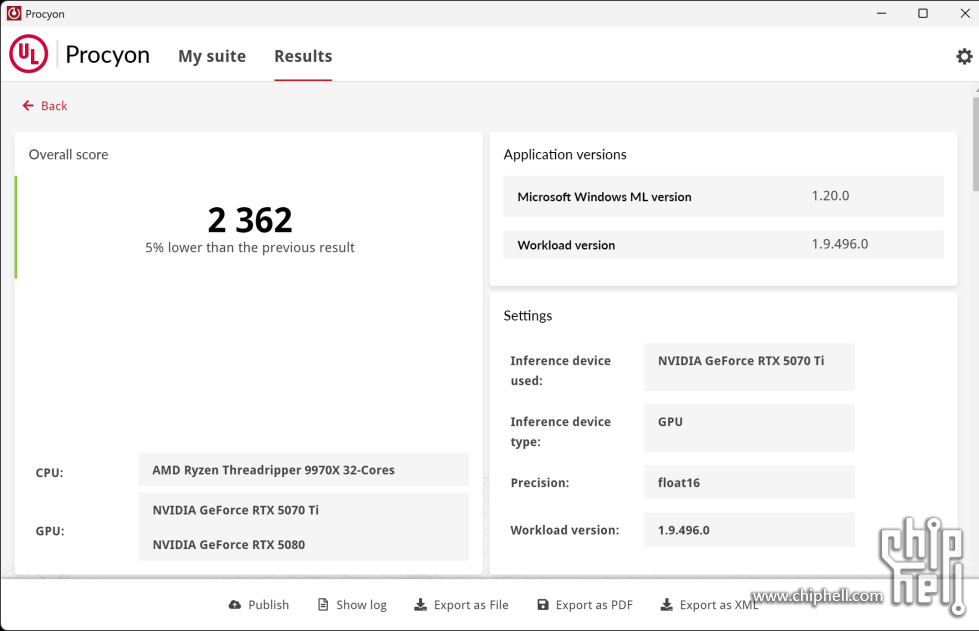The height and width of the screenshot is (631, 979).
Task: Click the red Back arrow
Action: tap(28, 106)
